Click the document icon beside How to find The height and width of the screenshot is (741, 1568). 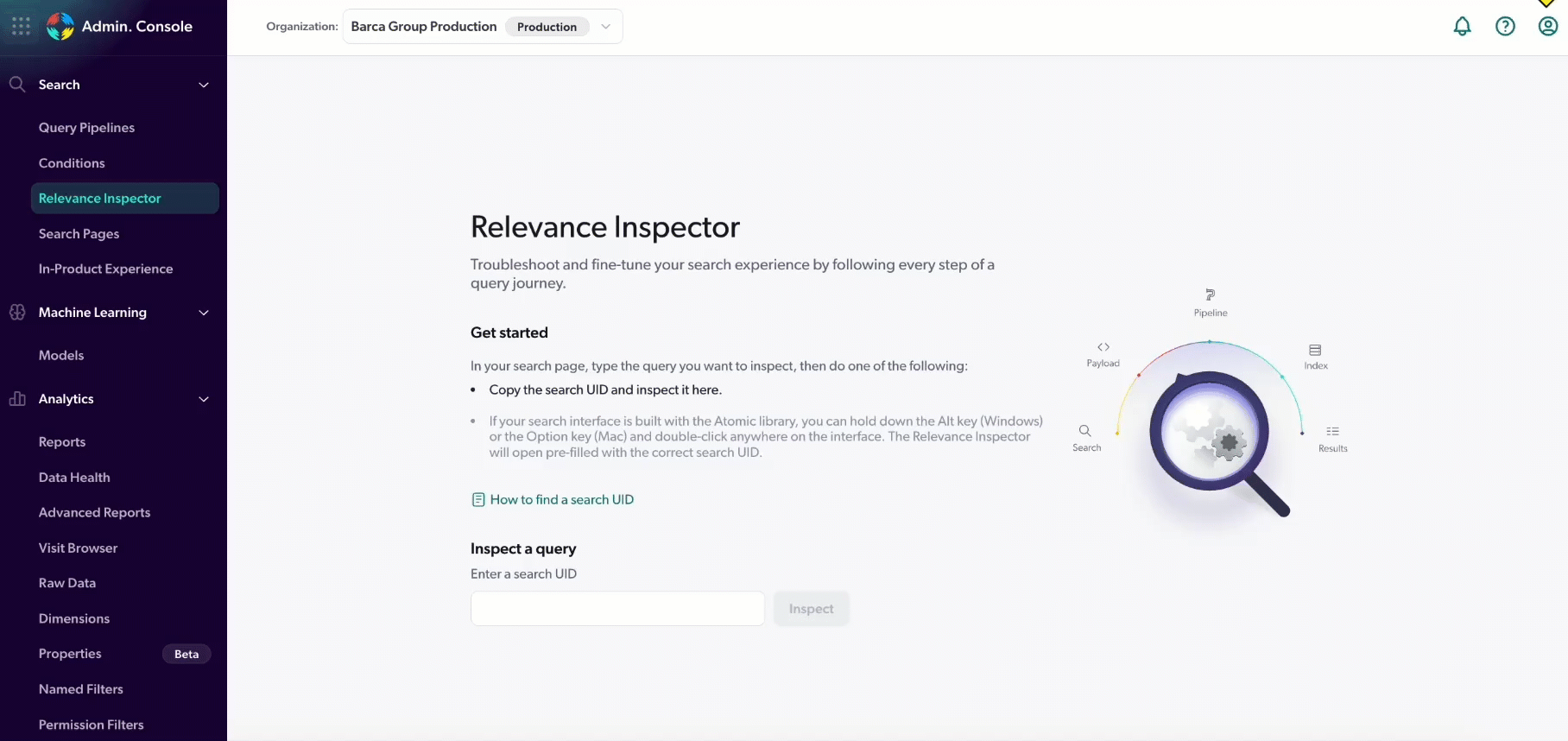[477, 499]
